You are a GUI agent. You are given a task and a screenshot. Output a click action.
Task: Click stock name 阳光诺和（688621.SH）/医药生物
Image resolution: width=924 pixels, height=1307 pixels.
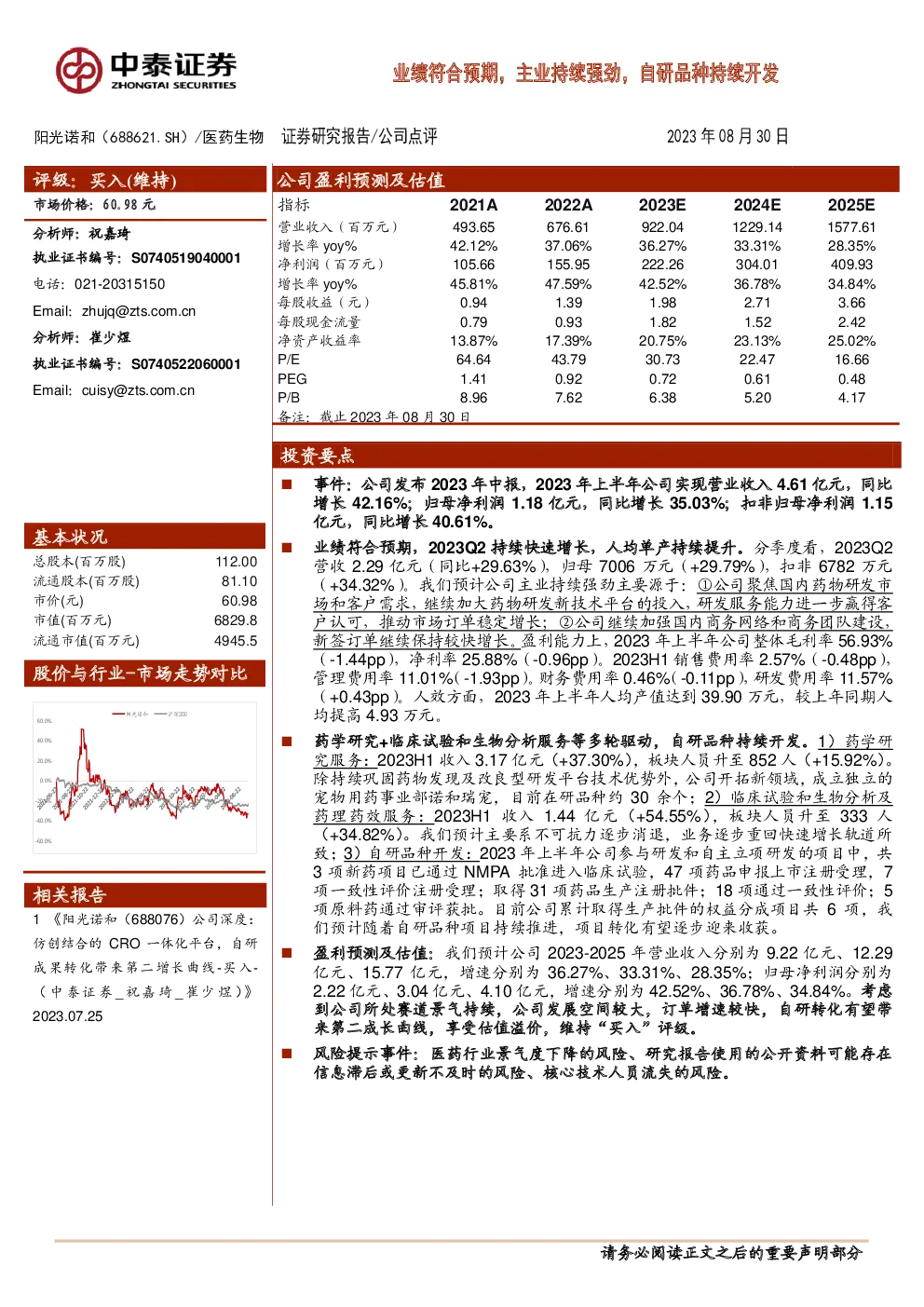click(x=149, y=137)
